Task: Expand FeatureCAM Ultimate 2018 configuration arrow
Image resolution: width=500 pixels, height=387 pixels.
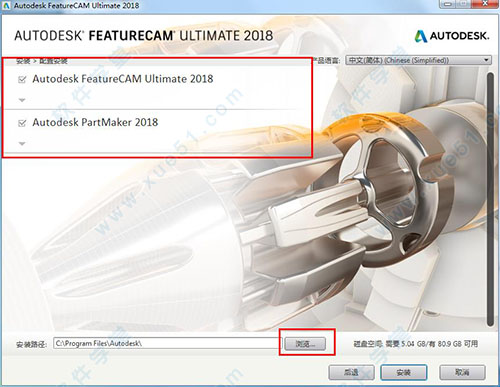Action: coord(22,100)
